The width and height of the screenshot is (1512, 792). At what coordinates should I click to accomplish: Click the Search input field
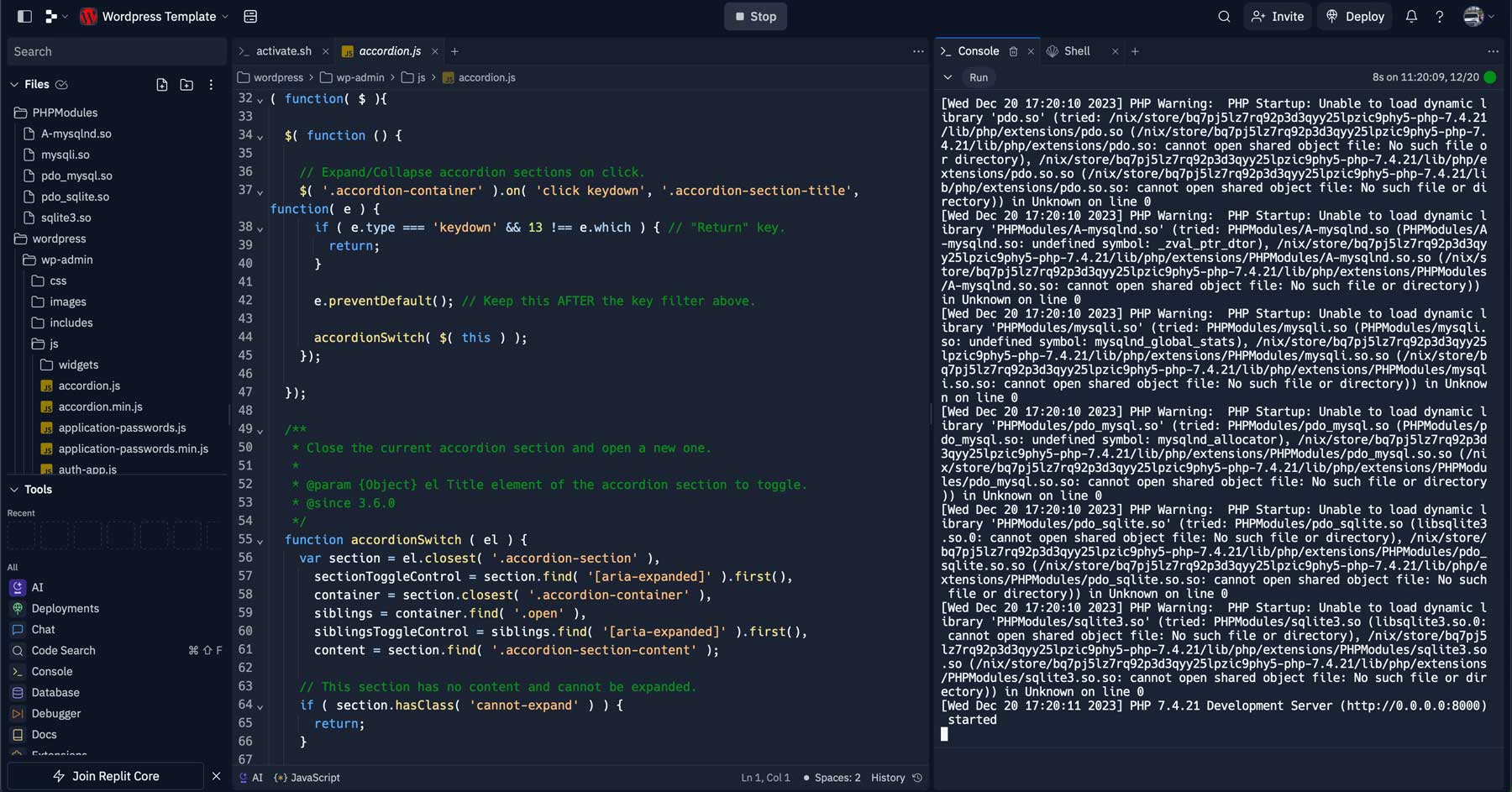(x=116, y=51)
